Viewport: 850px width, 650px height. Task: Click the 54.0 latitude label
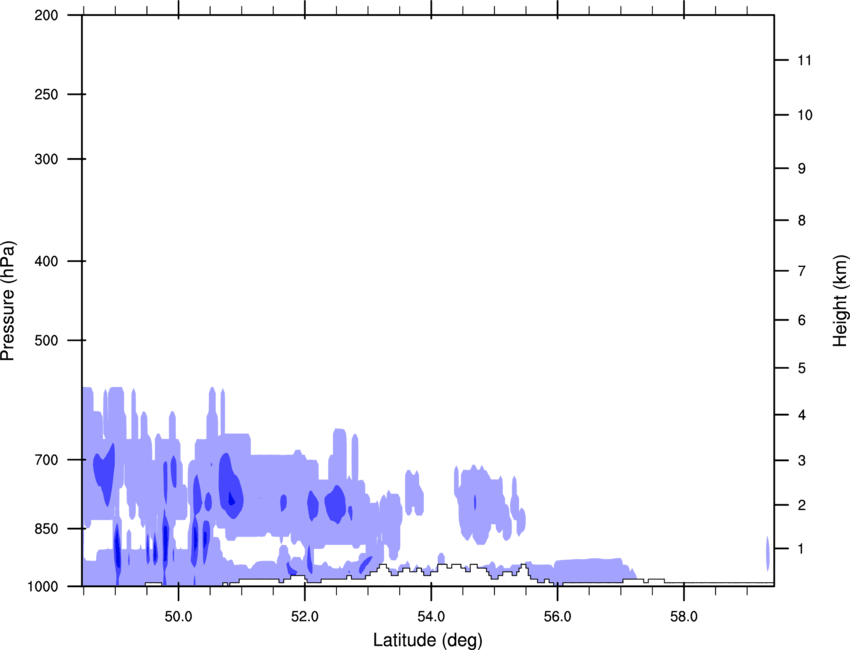pyautogui.click(x=431, y=617)
